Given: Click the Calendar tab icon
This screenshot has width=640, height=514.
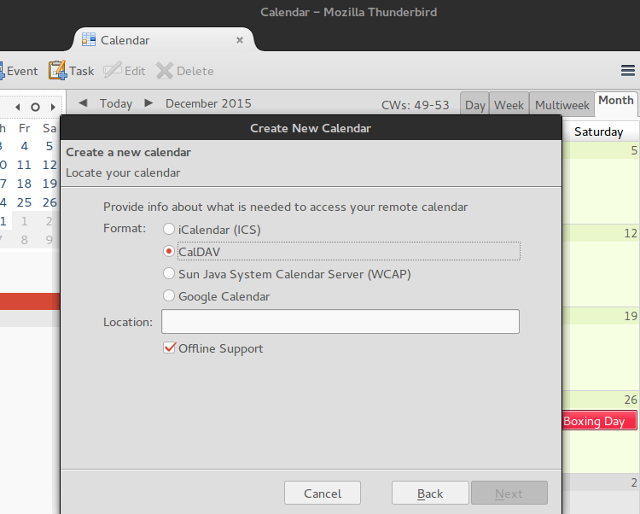Looking at the screenshot, I should point(89,40).
